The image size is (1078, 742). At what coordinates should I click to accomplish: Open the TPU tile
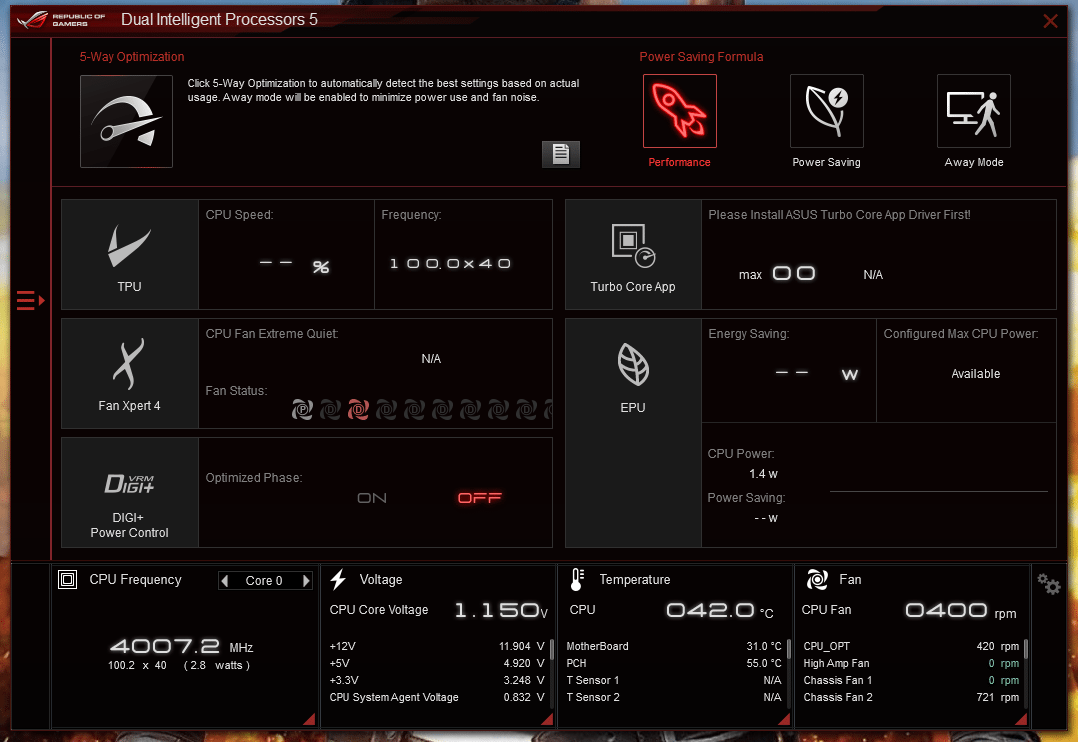tap(130, 254)
